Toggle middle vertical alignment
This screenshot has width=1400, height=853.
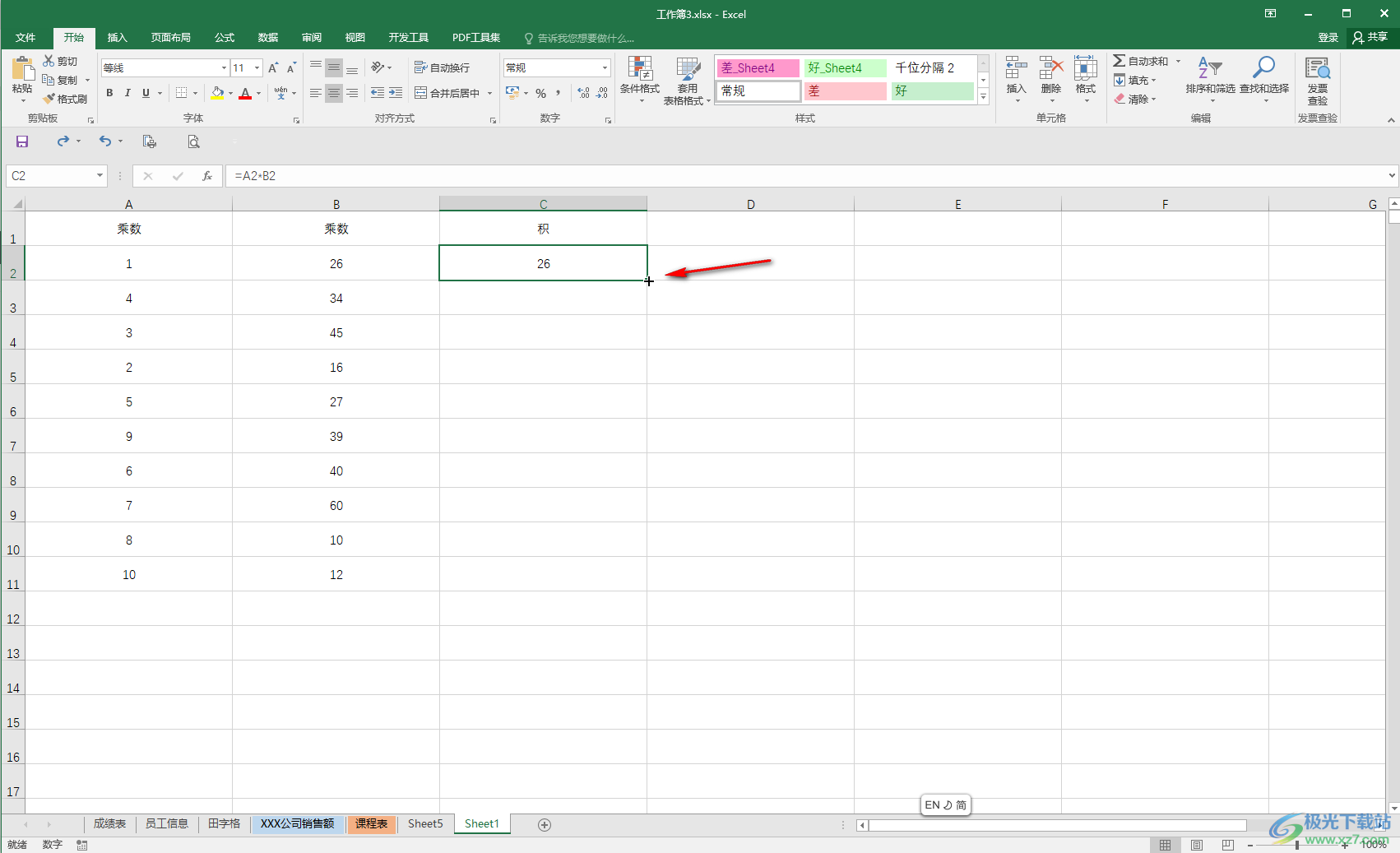coord(333,67)
